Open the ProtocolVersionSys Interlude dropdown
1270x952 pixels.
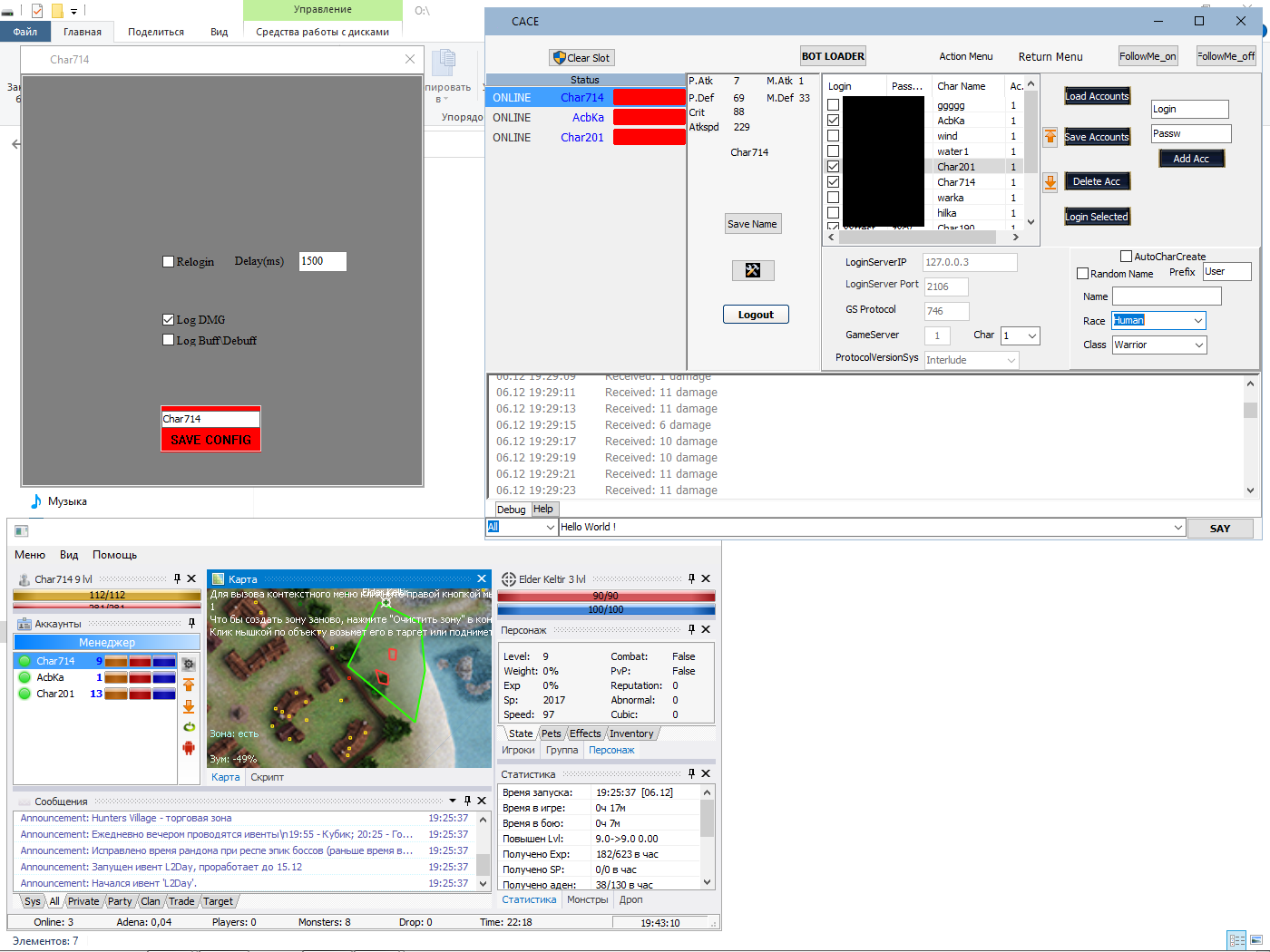(972, 360)
